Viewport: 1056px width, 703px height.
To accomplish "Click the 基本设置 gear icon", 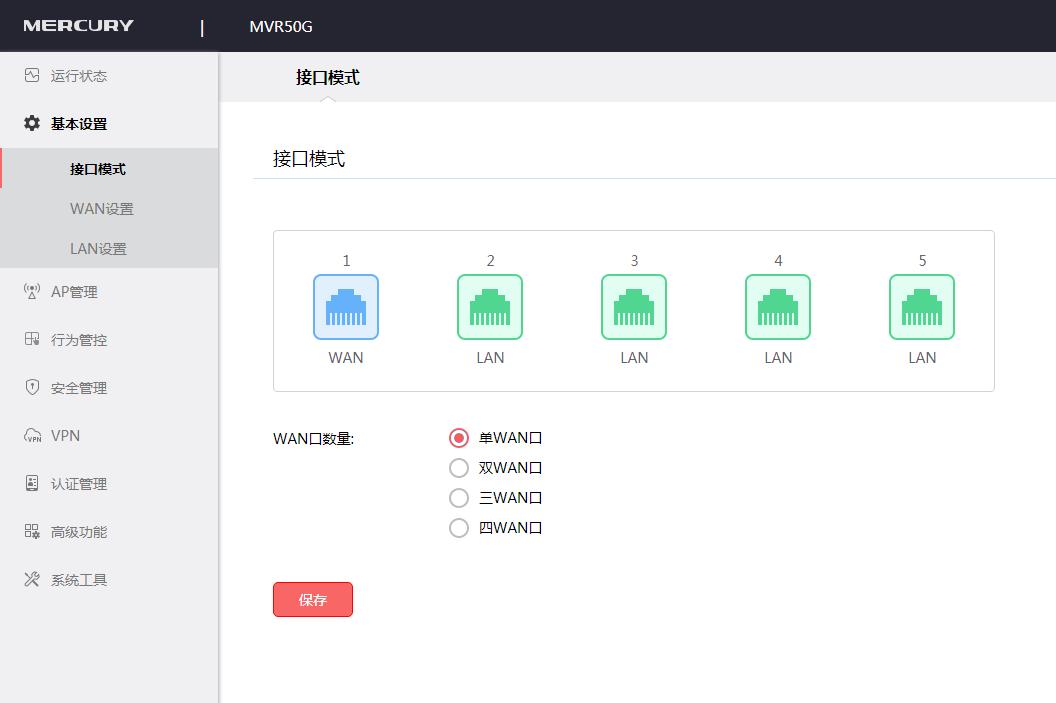I will click(x=31, y=122).
